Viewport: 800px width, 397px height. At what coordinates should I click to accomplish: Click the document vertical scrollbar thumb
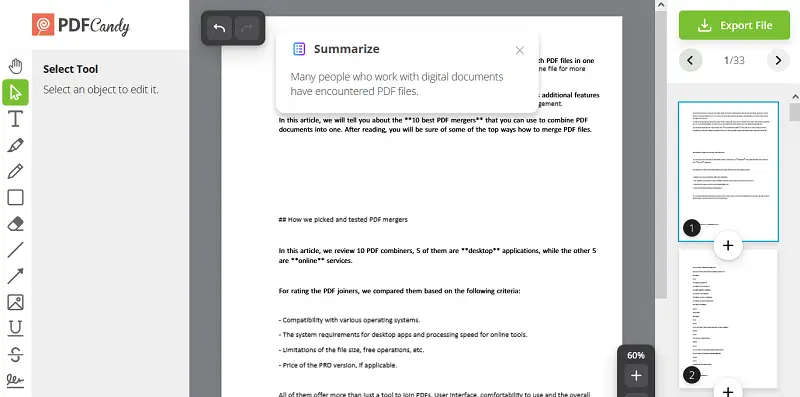point(661,155)
